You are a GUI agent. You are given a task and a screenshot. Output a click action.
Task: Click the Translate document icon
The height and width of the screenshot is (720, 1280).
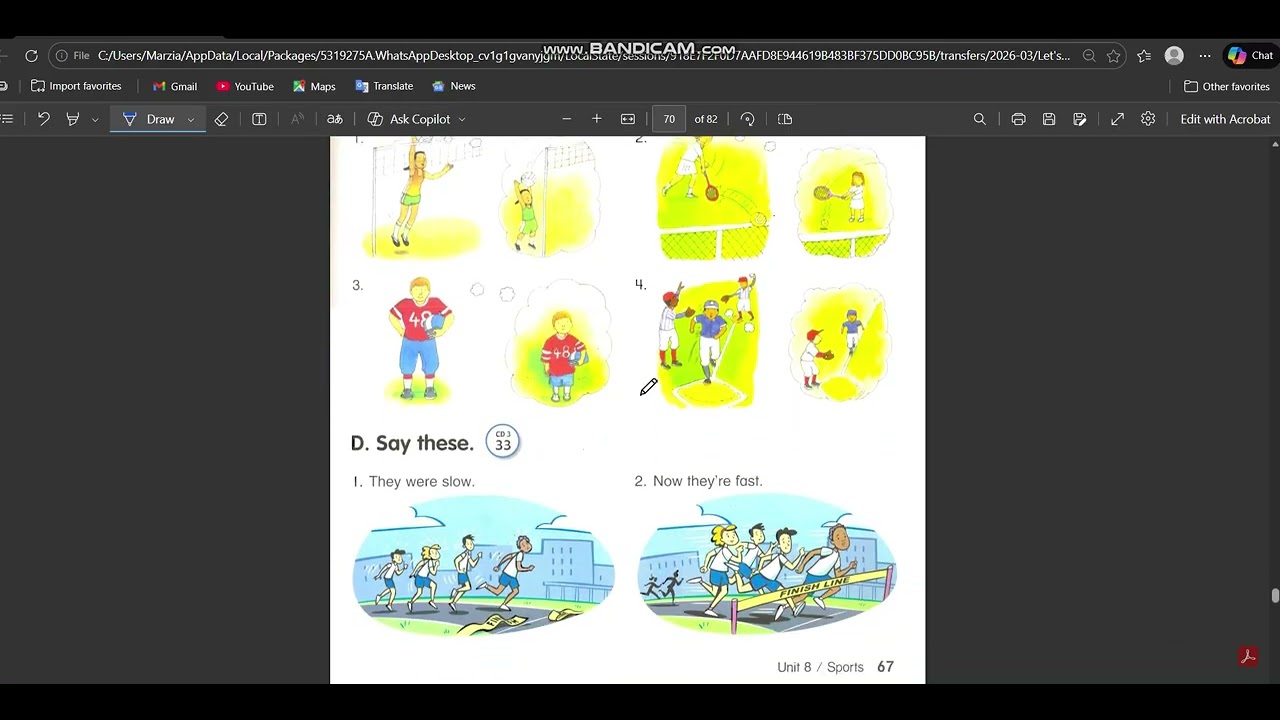point(335,119)
